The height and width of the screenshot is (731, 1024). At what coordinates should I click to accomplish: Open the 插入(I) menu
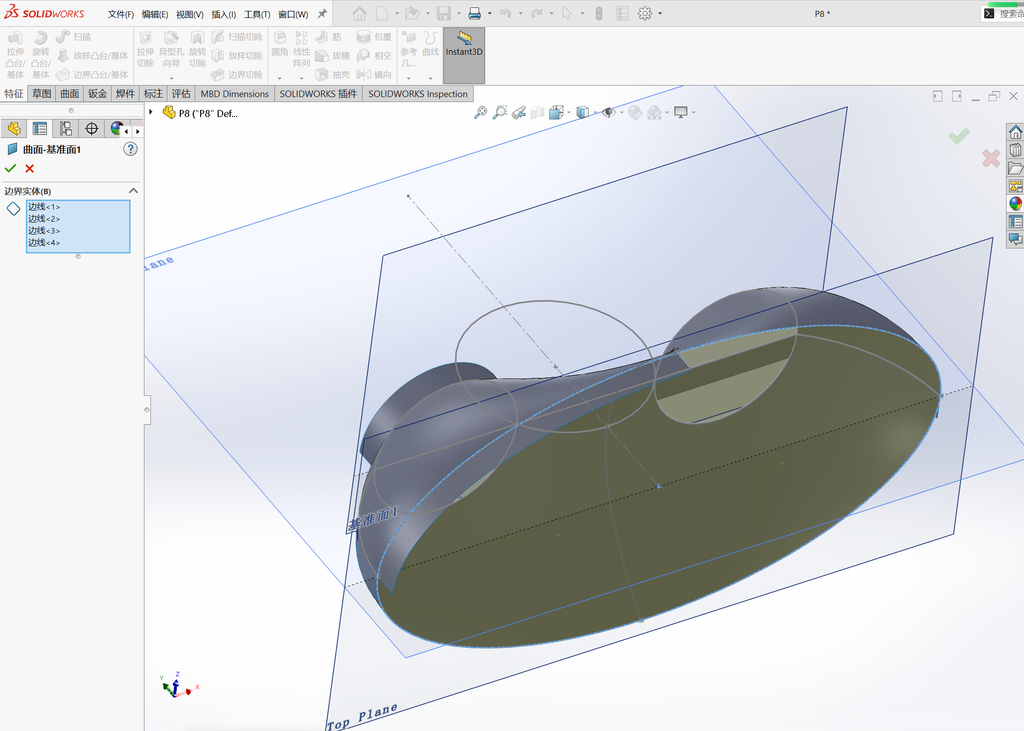(x=223, y=14)
